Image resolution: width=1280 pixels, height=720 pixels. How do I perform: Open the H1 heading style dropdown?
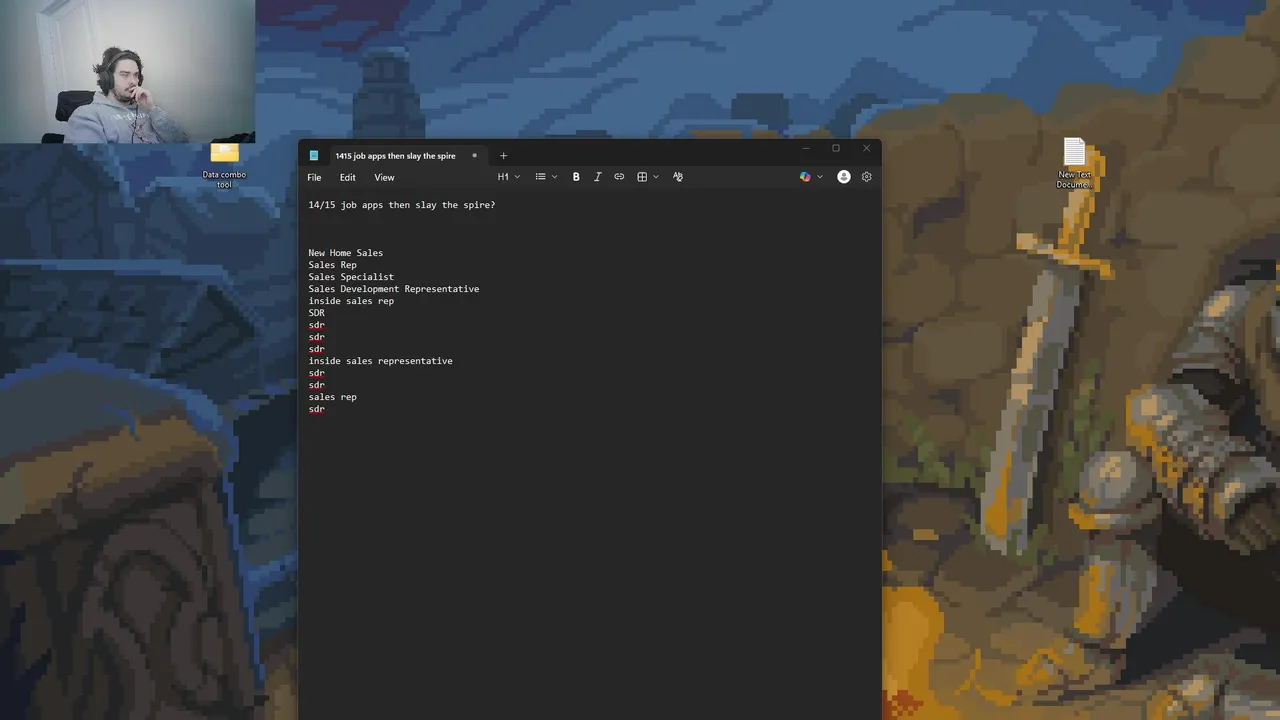509,177
